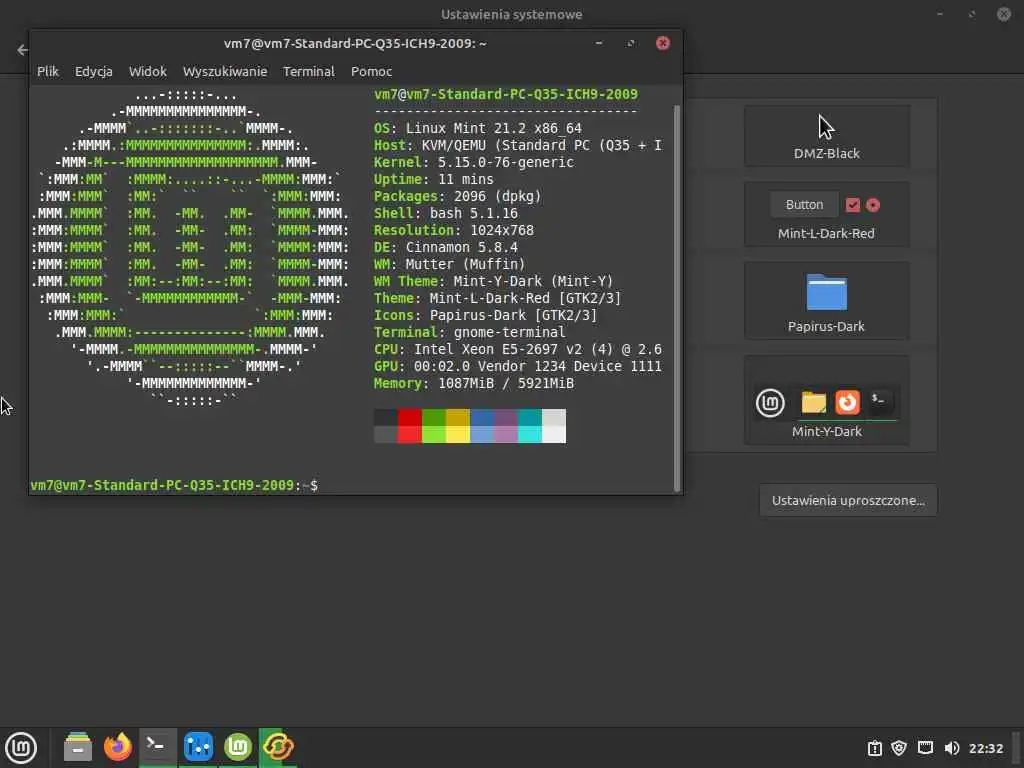
Task: Click the removable drives tray icon
Action: (x=874, y=748)
